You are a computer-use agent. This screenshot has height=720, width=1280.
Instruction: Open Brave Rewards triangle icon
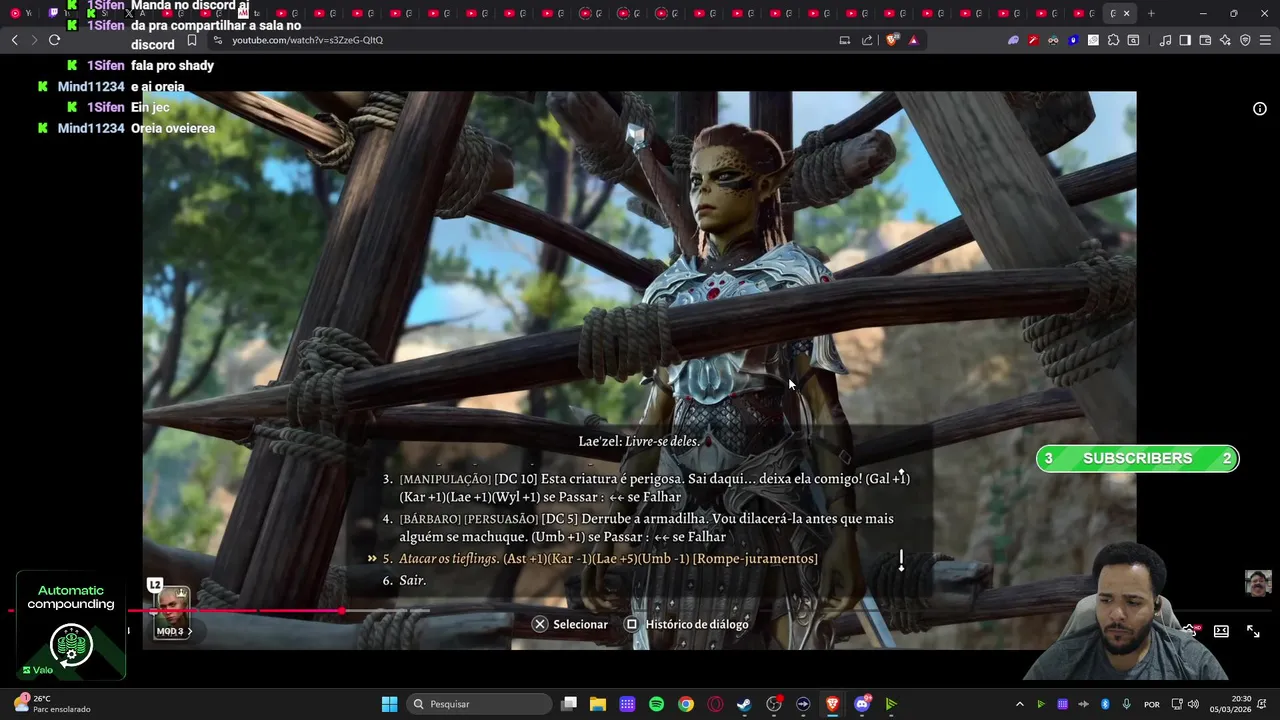pyautogui.click(x=913, y=40)
